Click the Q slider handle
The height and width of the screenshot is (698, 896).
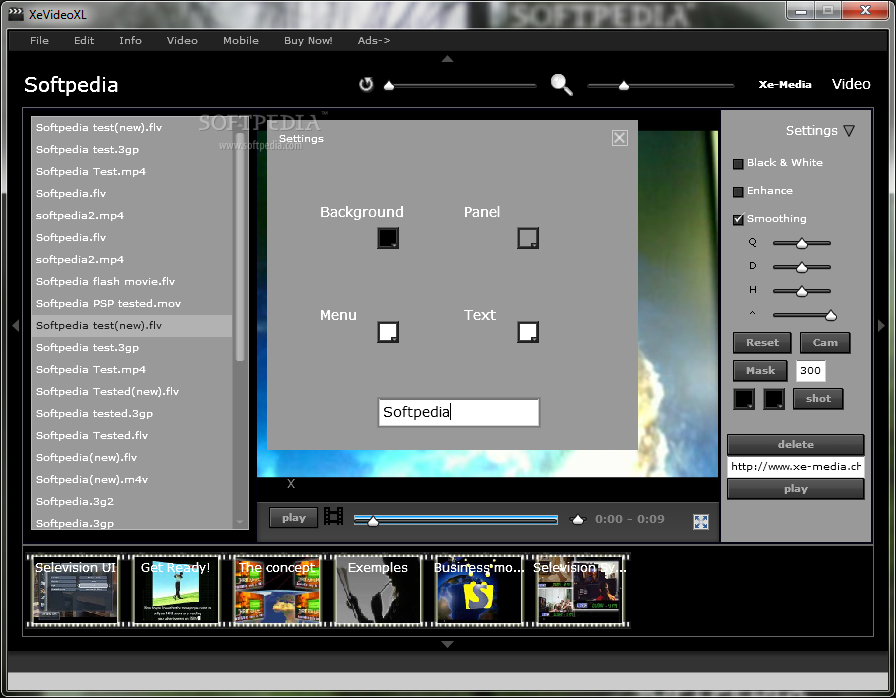click(x=802, y=243)
